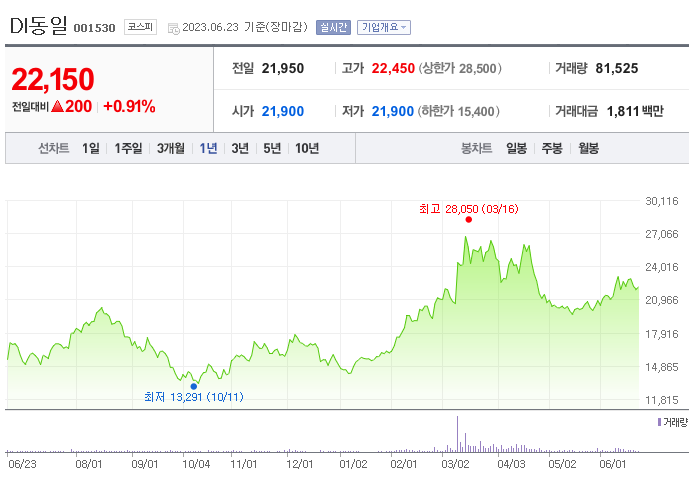Viewport: 689px width, 485px height.
Task: Click the stock code 001530
Action: coord(94,28)
